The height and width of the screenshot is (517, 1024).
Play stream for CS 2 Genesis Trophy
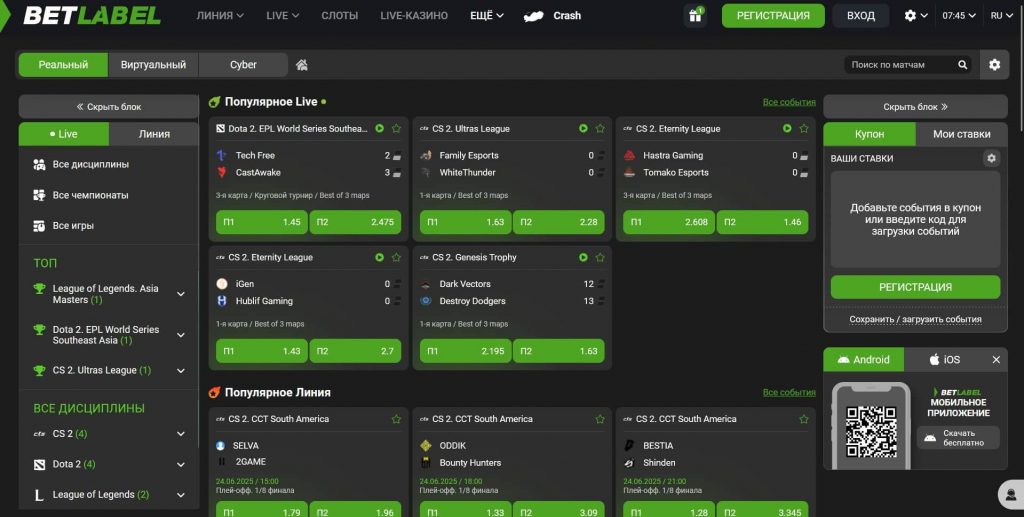[583, 257]
